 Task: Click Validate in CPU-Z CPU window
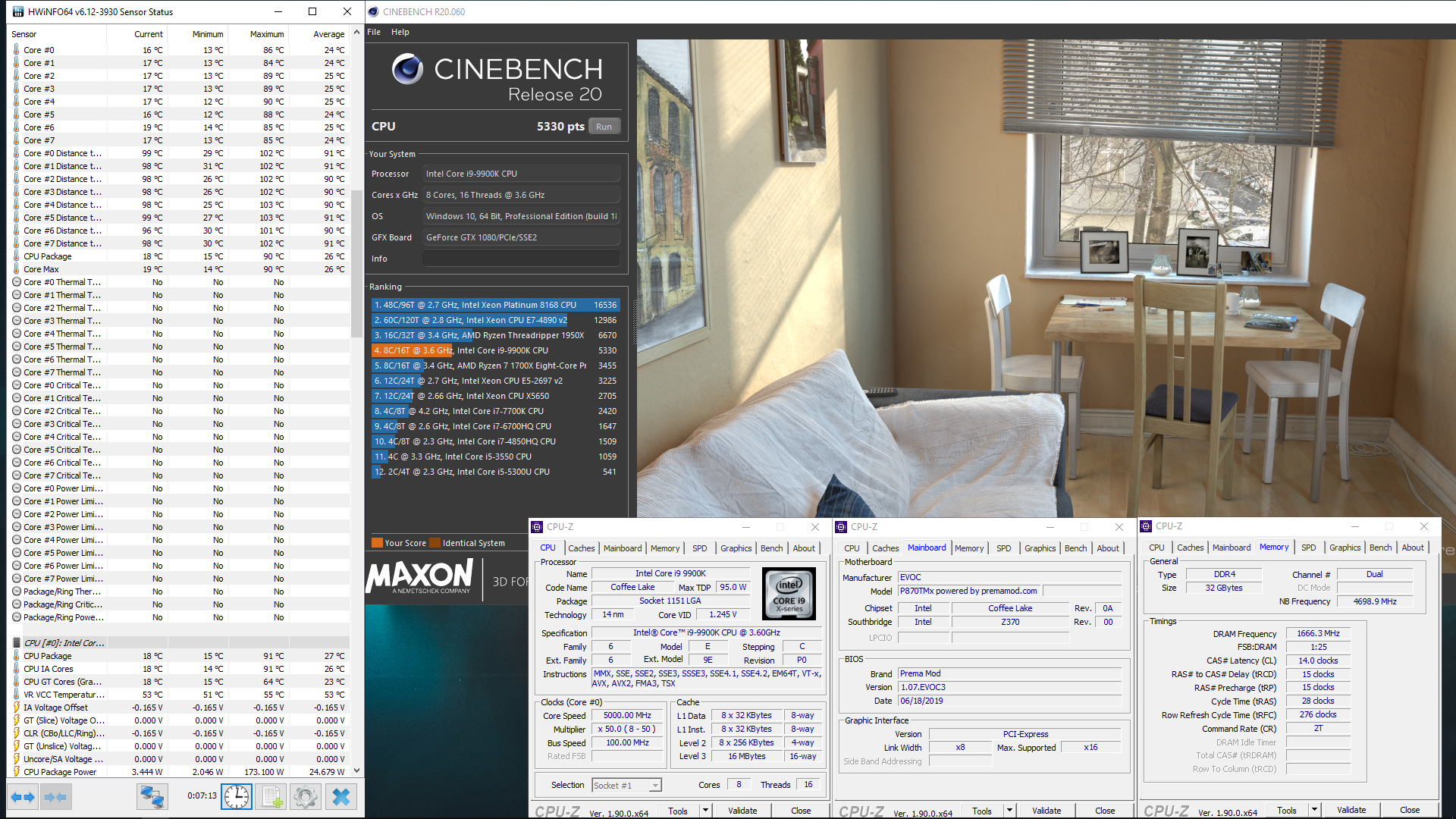pos(742,811)
